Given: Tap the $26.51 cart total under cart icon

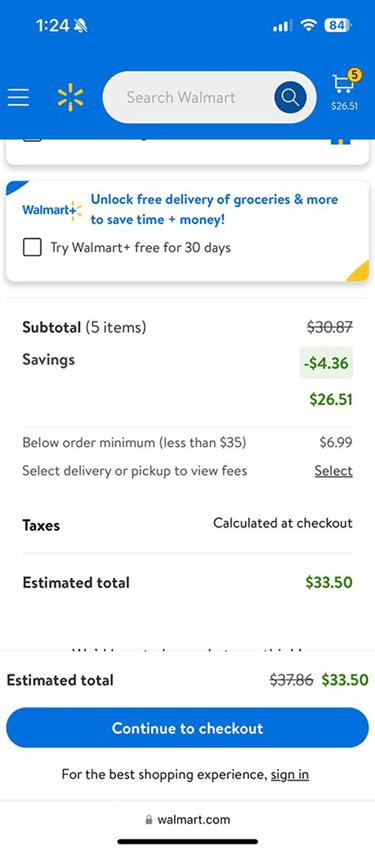Looking at the screenshot, I should point(345,106).
